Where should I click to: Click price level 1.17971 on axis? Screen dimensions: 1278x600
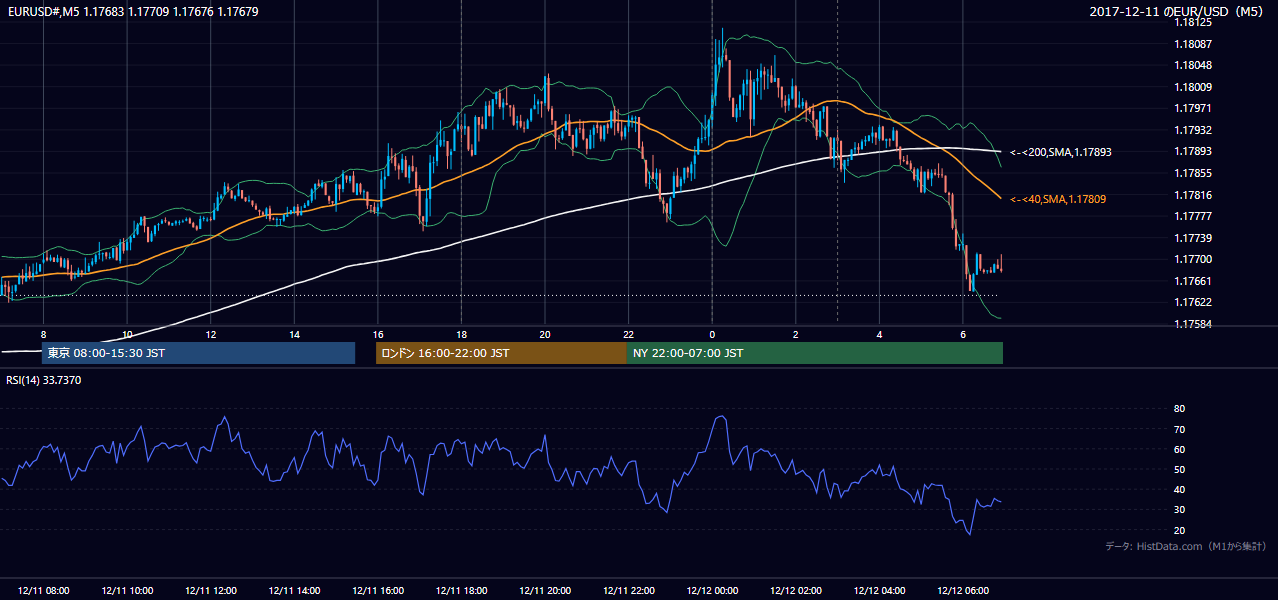[1194, 108]
